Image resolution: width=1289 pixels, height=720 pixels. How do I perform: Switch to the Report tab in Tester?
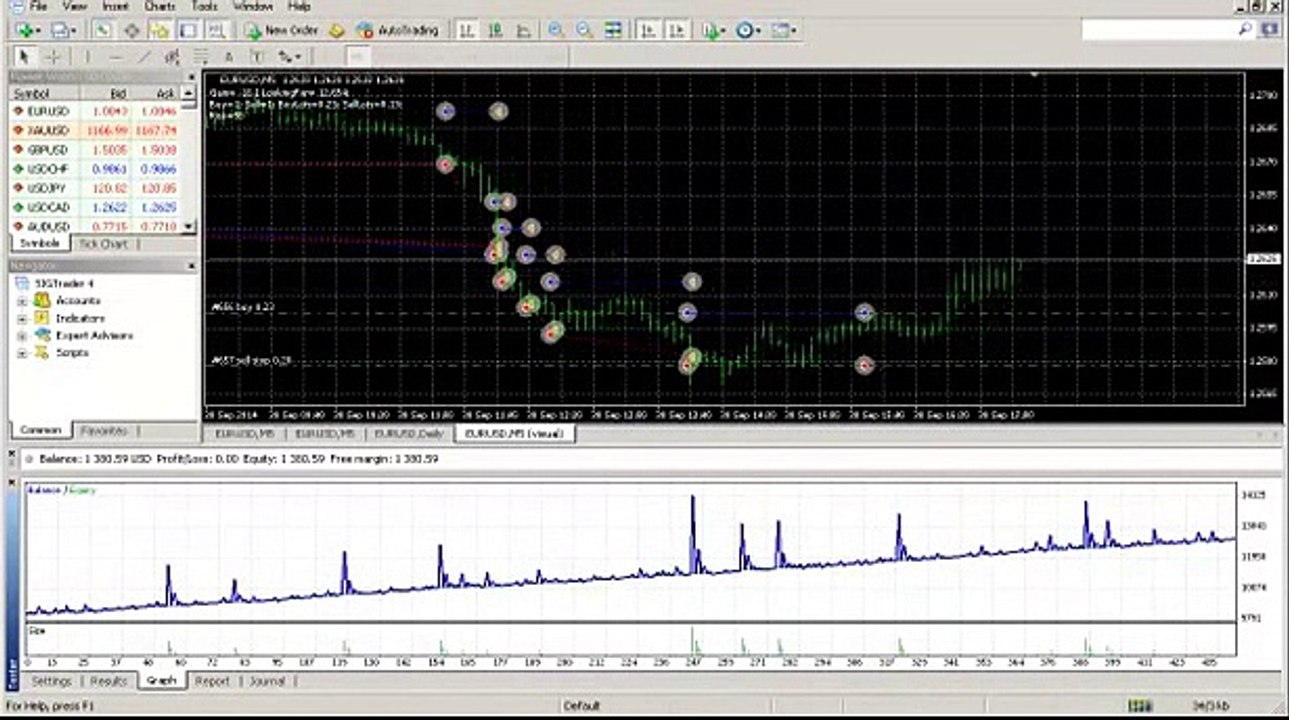click(x=211, y=681)
